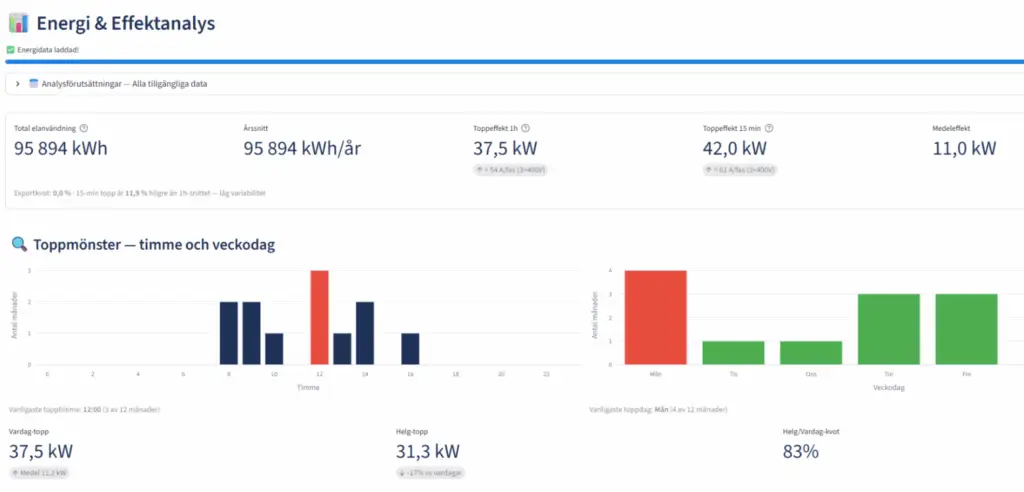Image resolution: width=1024 pixels, height=492 pixels.
Task: Click the blue loading progress bar
Action: (512, 61)
